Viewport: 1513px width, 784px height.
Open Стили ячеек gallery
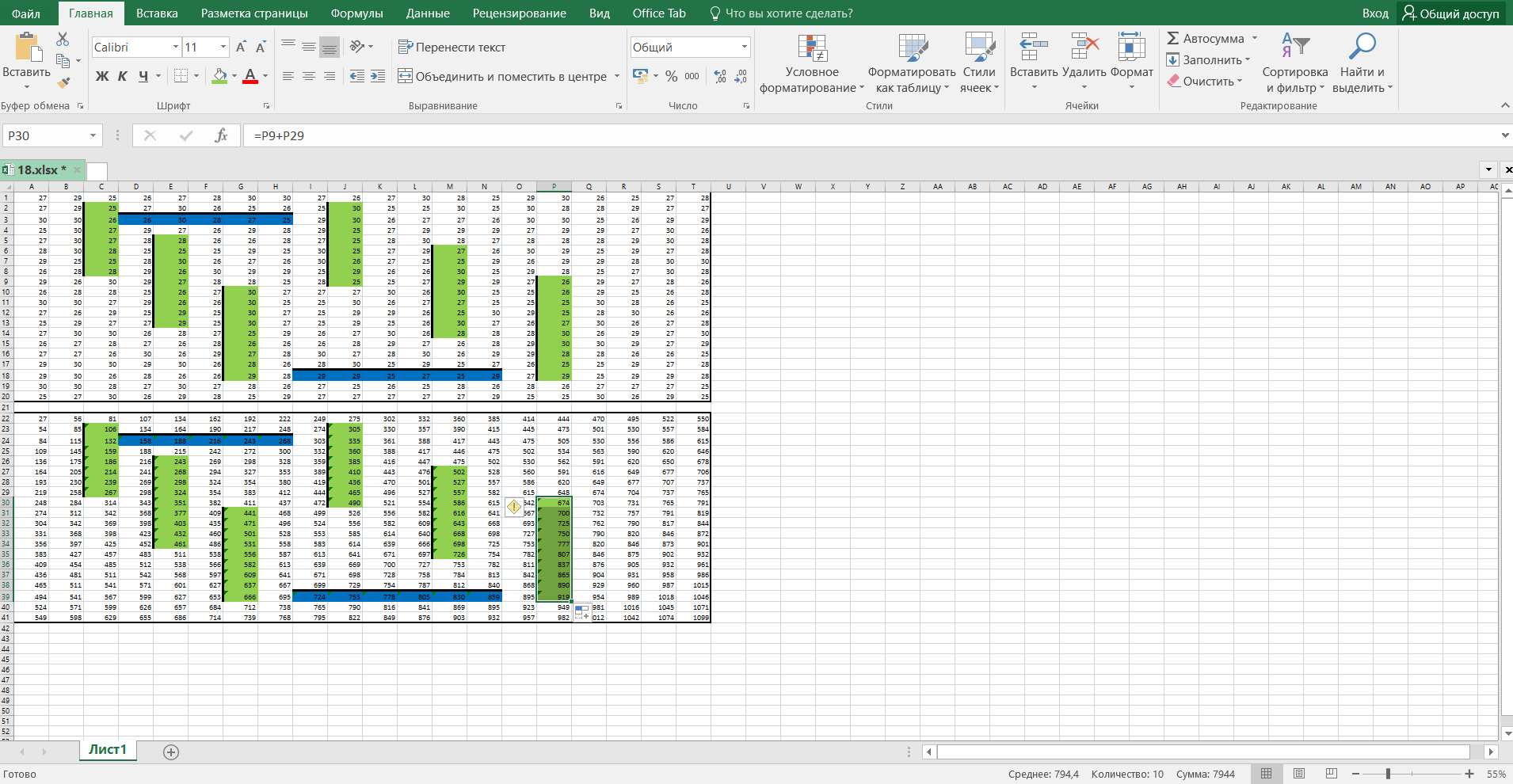click(979, 63)
